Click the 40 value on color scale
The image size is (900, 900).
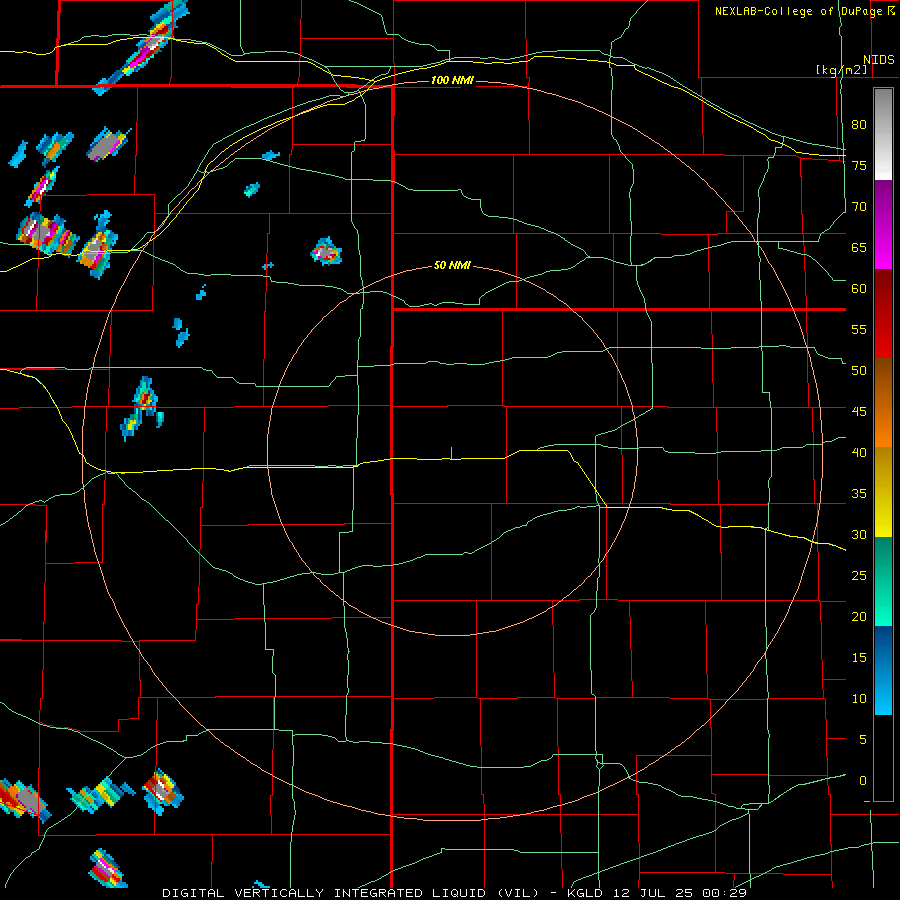coord(859,453)
